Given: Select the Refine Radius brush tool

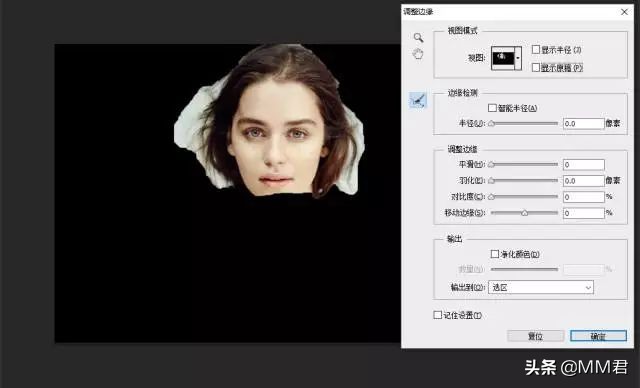Looking at the screenshot, I should click(418, 100).
